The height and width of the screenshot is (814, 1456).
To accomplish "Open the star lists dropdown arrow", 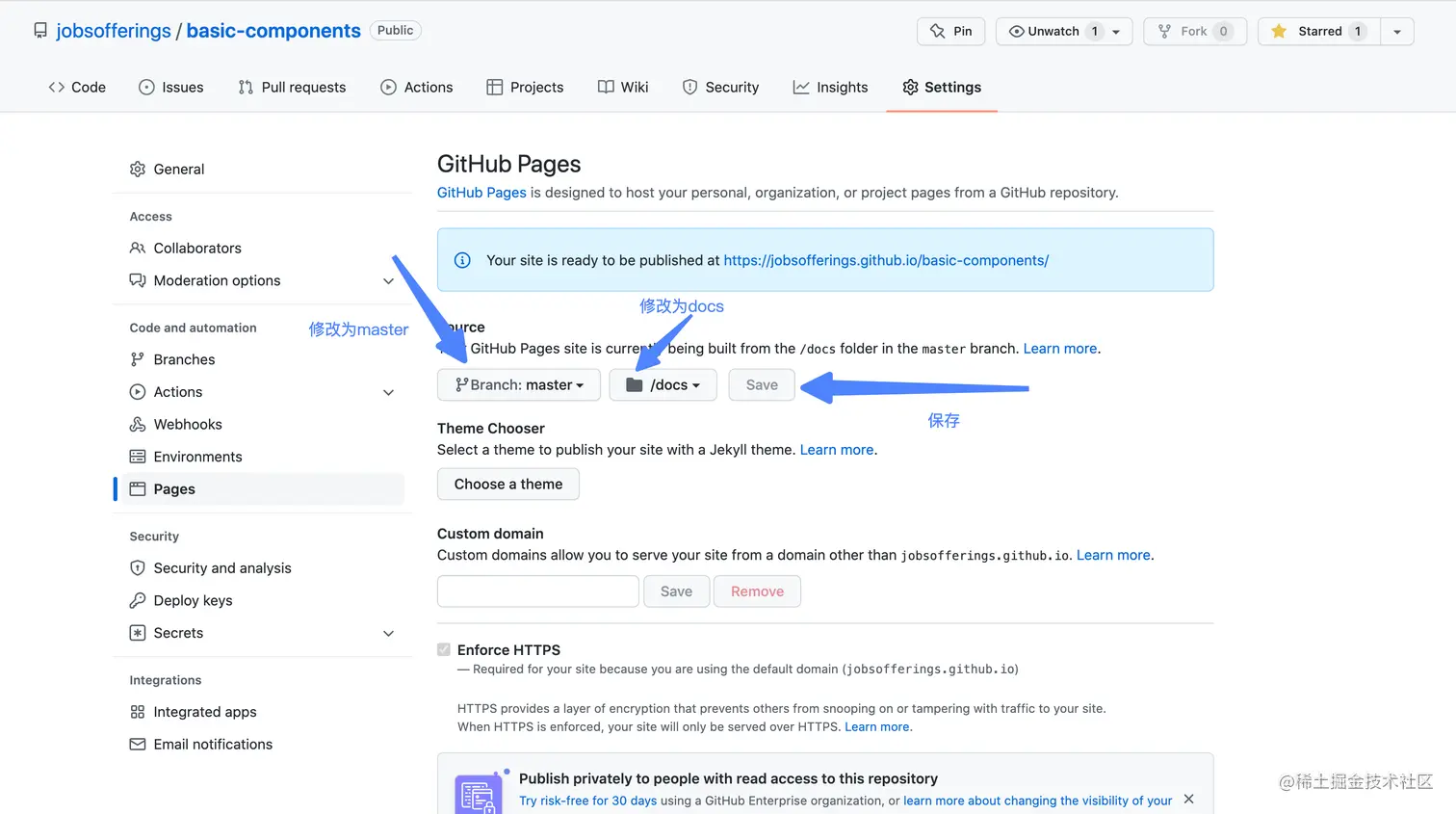I will coord(1397,32).
